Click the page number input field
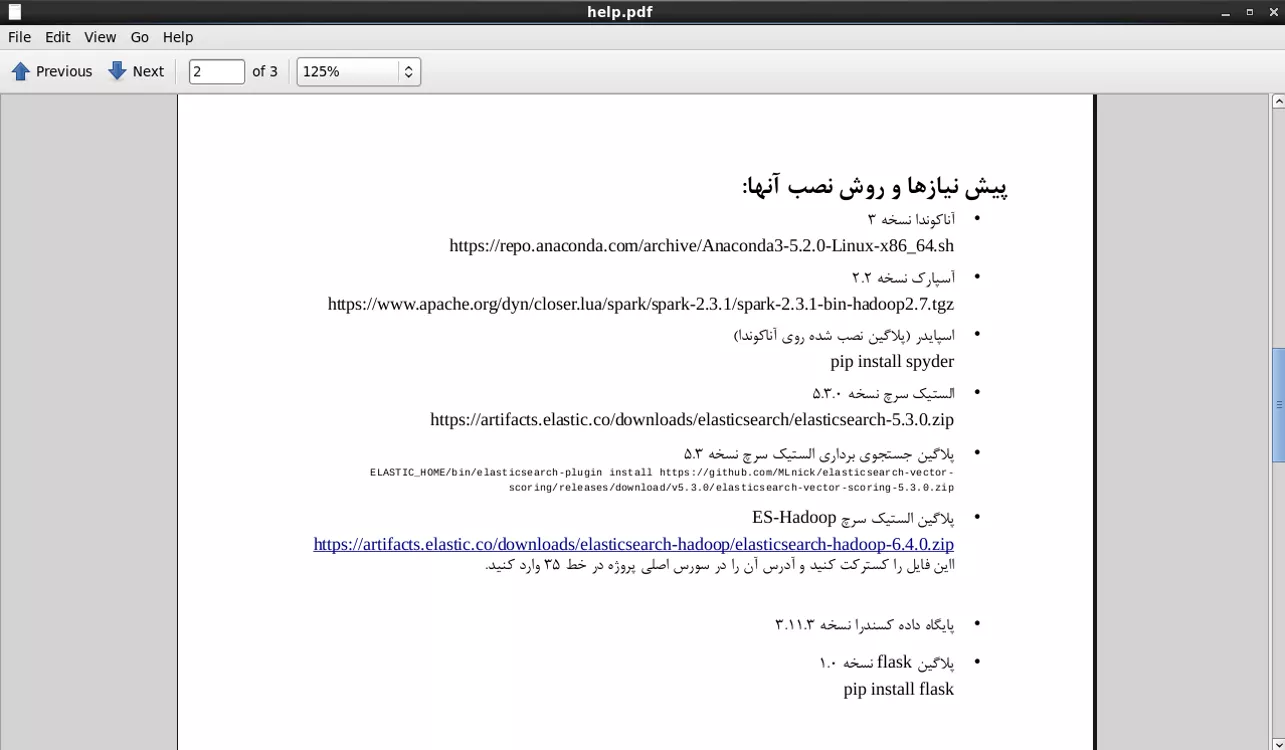1285x750 pixels. coord(217,71)
